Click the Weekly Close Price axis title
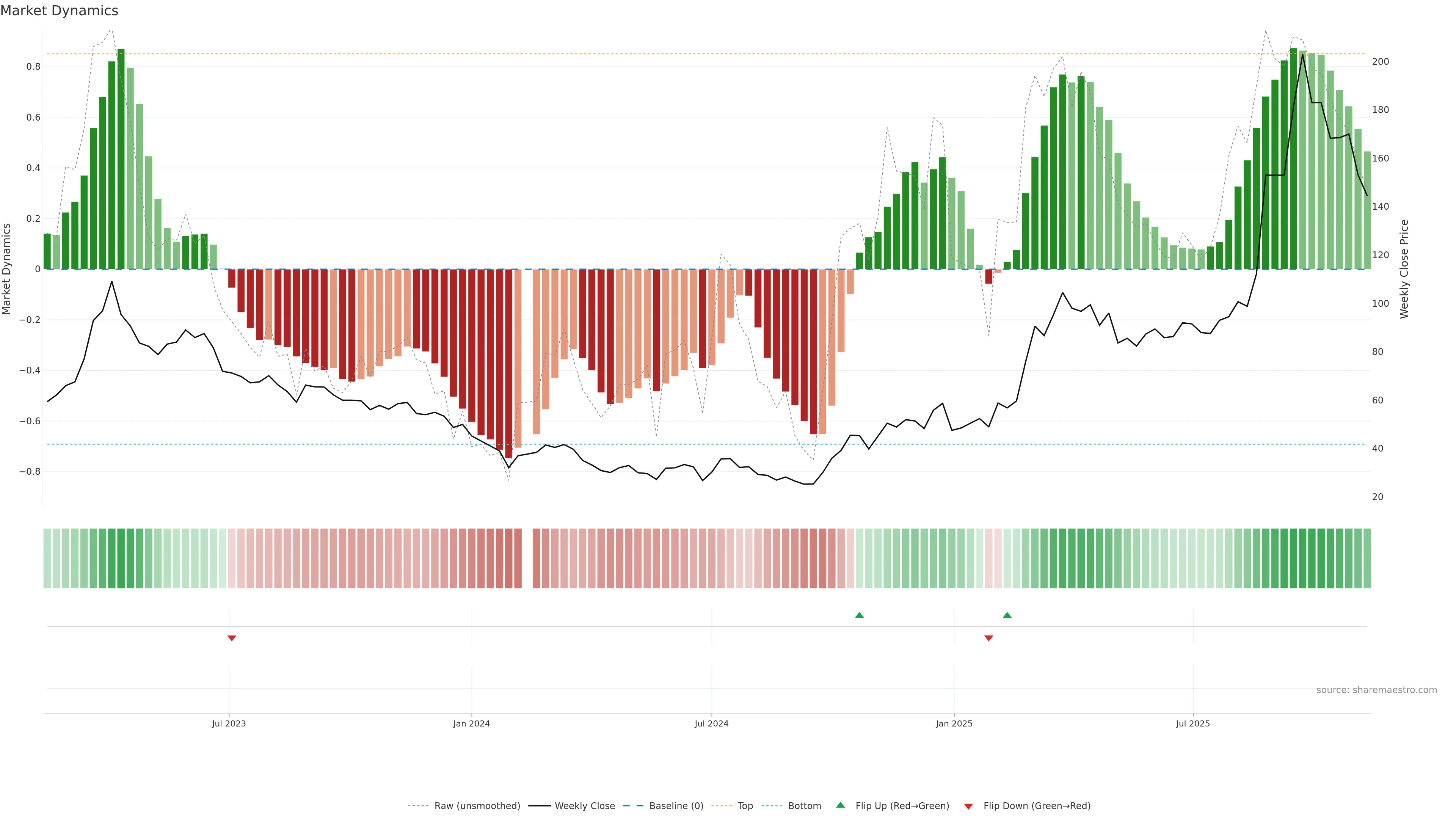This screenshot has height=819, width=1456. pos(1404,269)
